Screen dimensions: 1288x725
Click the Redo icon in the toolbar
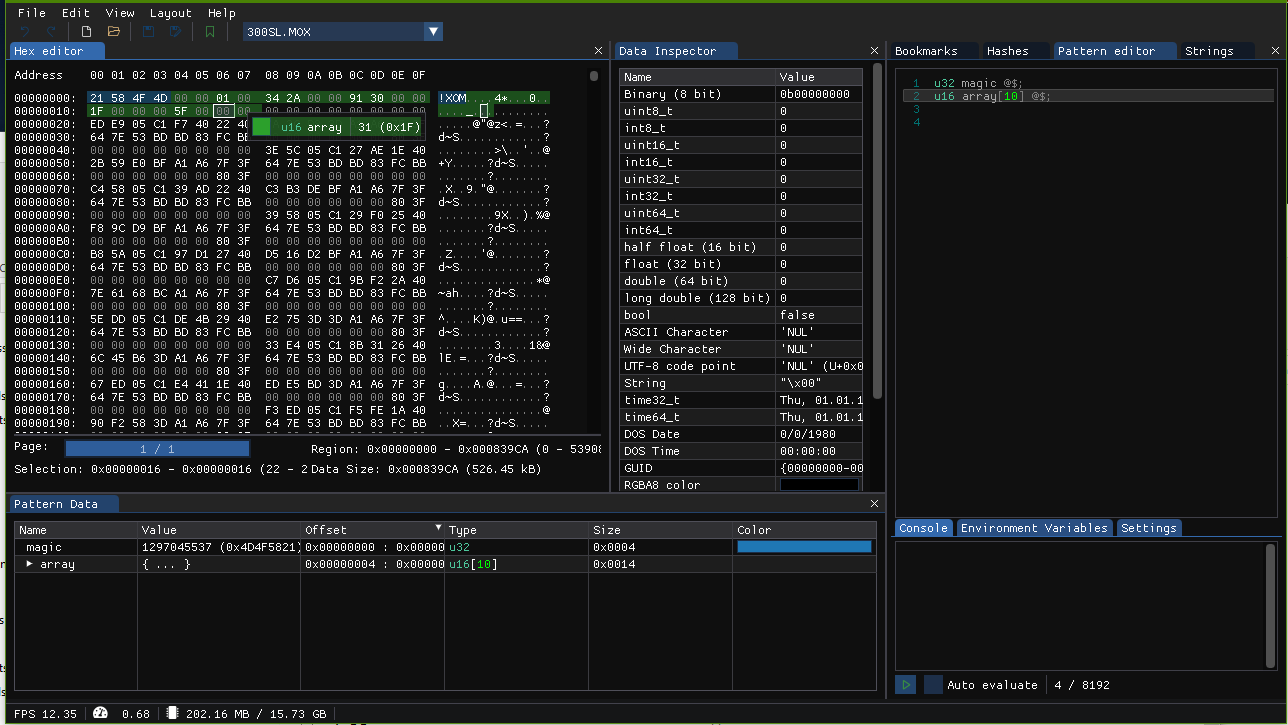click(50, 31)
